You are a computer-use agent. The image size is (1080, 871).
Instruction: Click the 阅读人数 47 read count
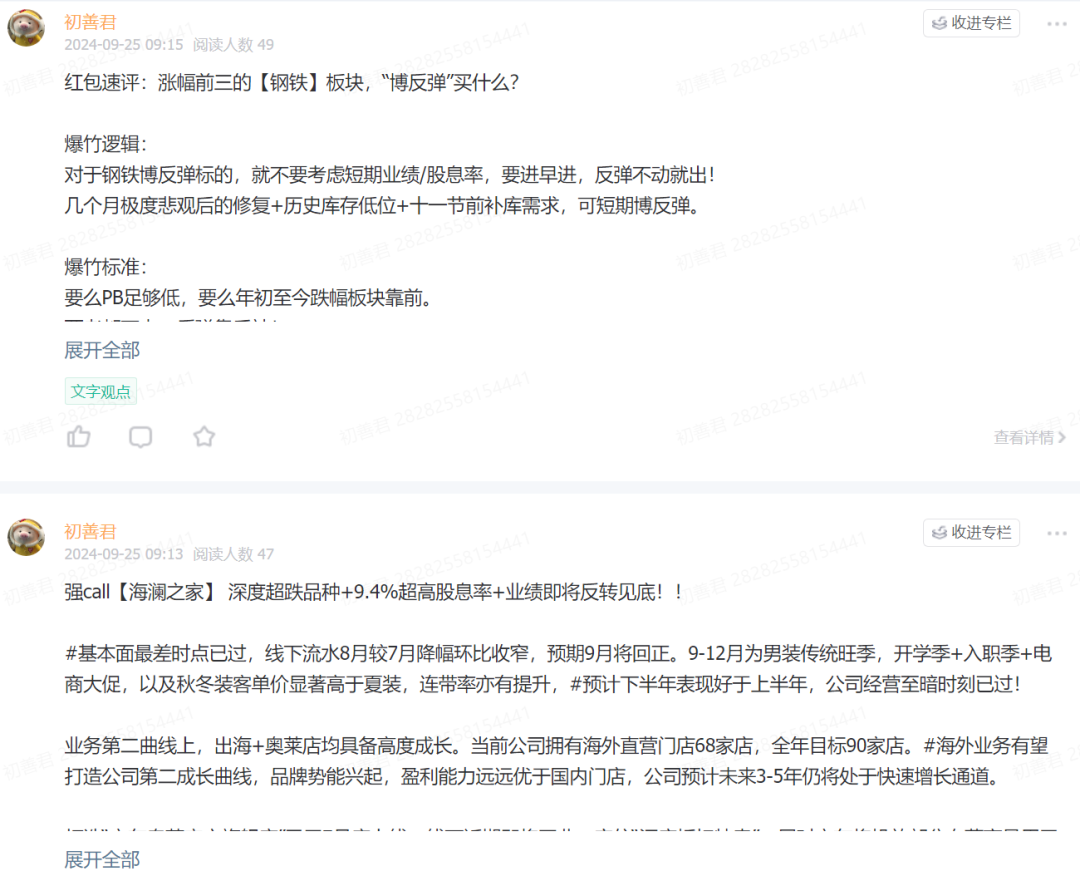pyautogui.click(x=233, y=554)
